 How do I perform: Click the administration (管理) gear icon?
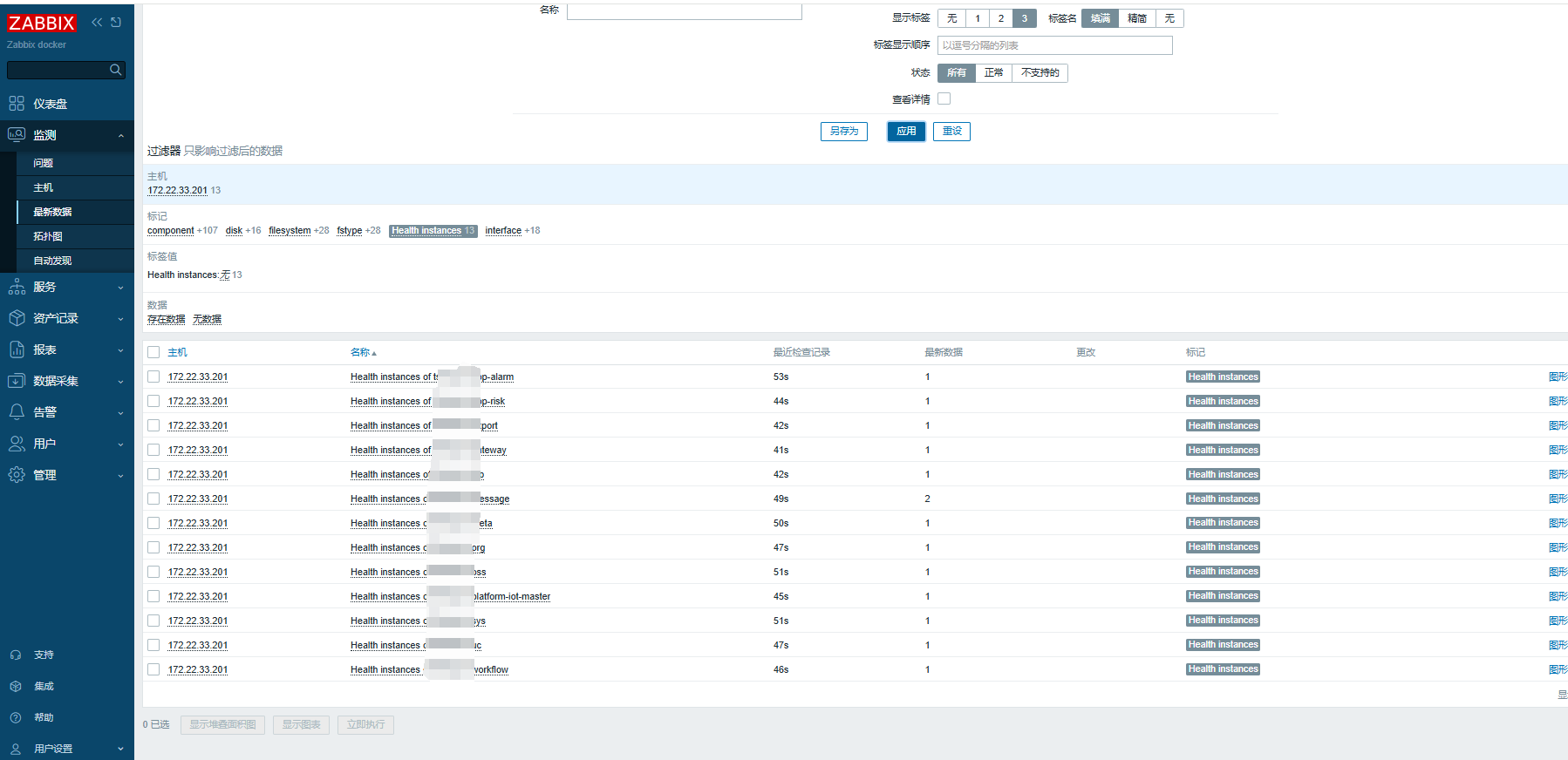point(17,475)
